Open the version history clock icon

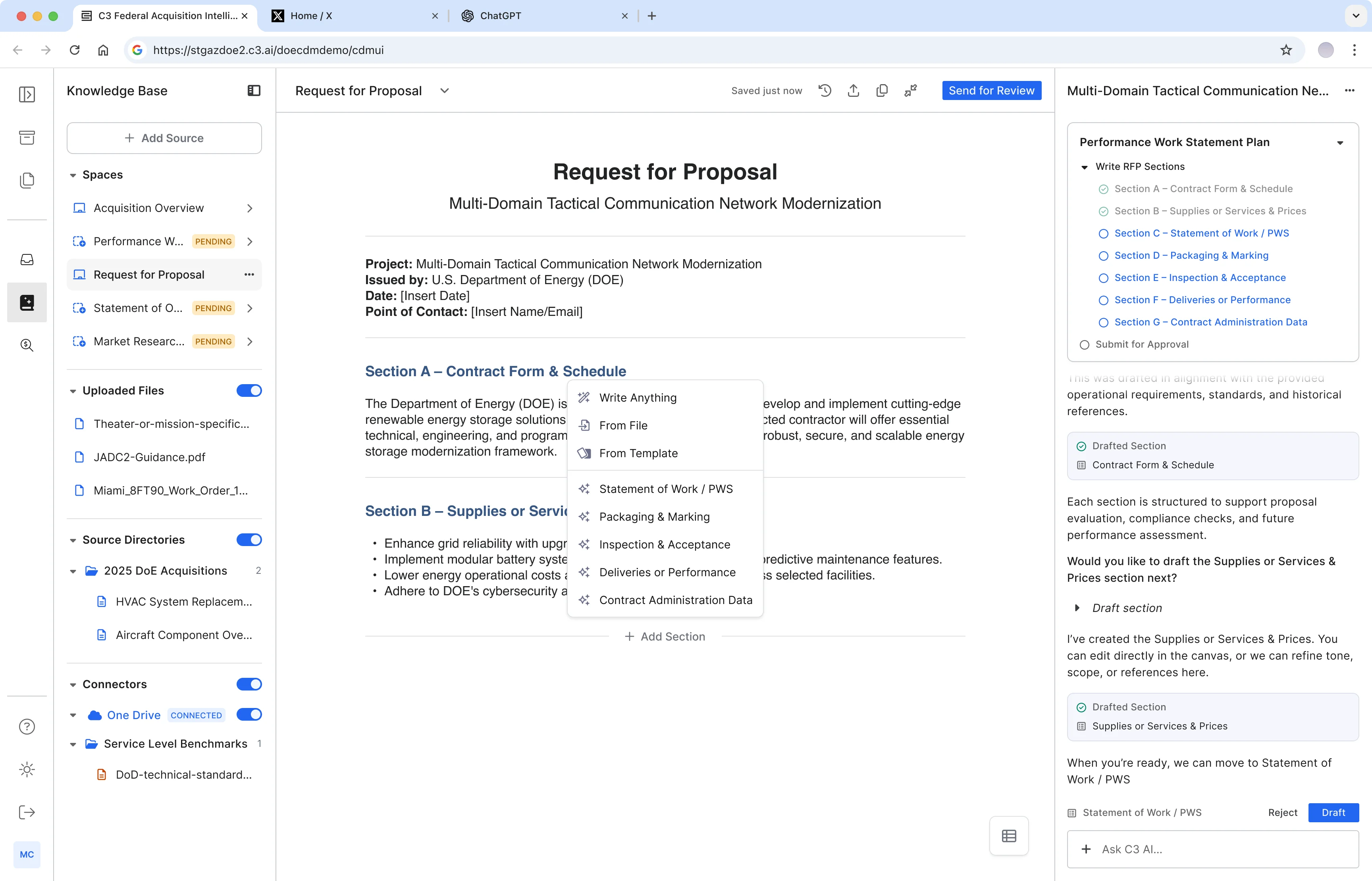825,90
